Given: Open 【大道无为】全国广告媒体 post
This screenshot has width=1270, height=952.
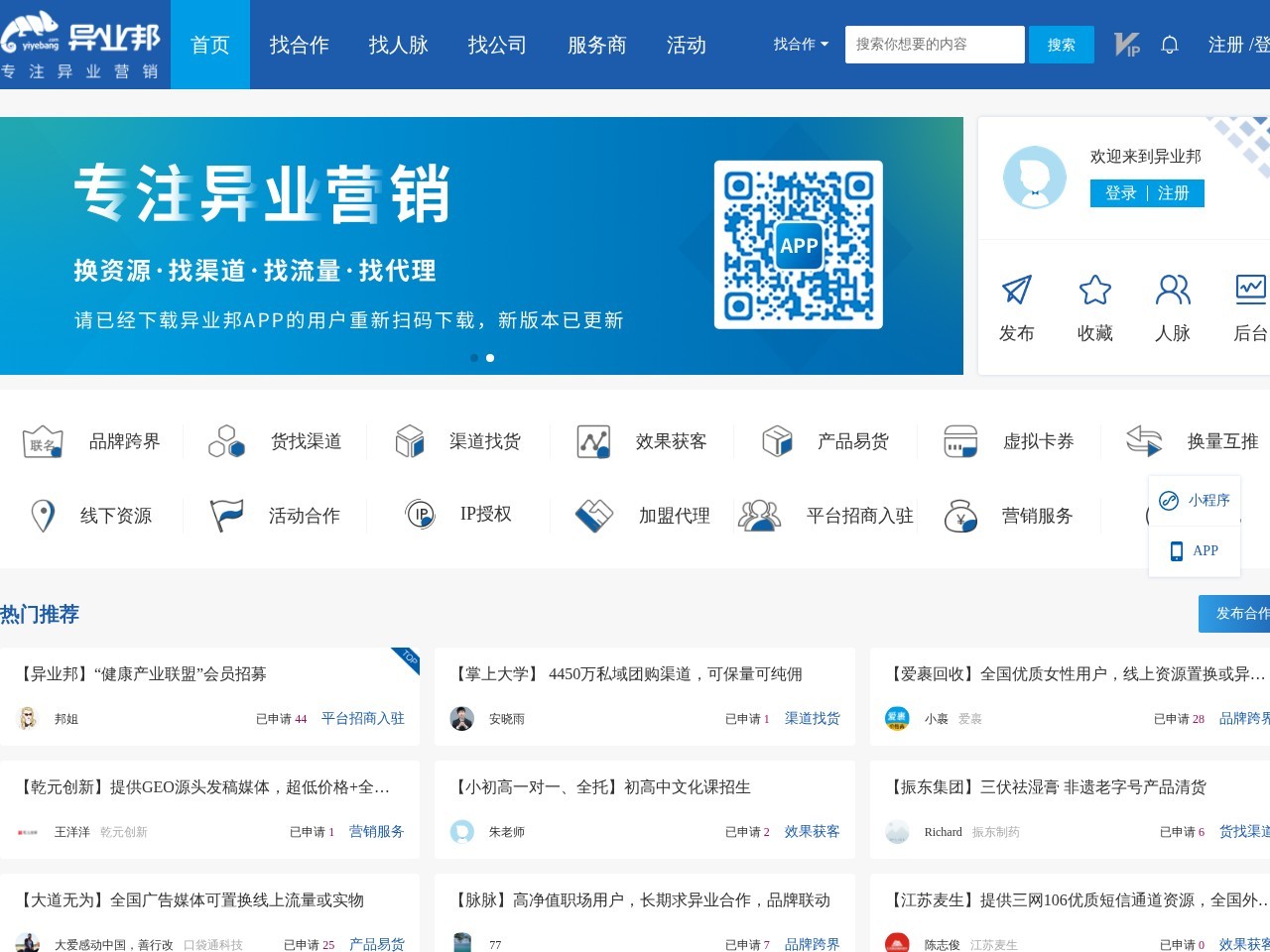Looking at the screenshot, I should click(x=190, y=900).
